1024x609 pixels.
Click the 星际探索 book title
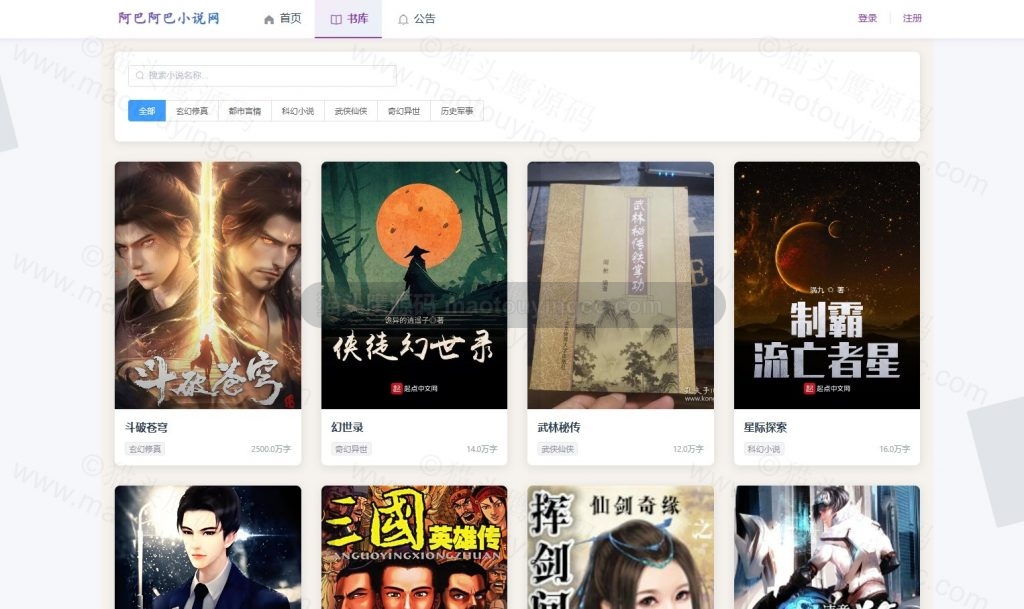point(765,428)
